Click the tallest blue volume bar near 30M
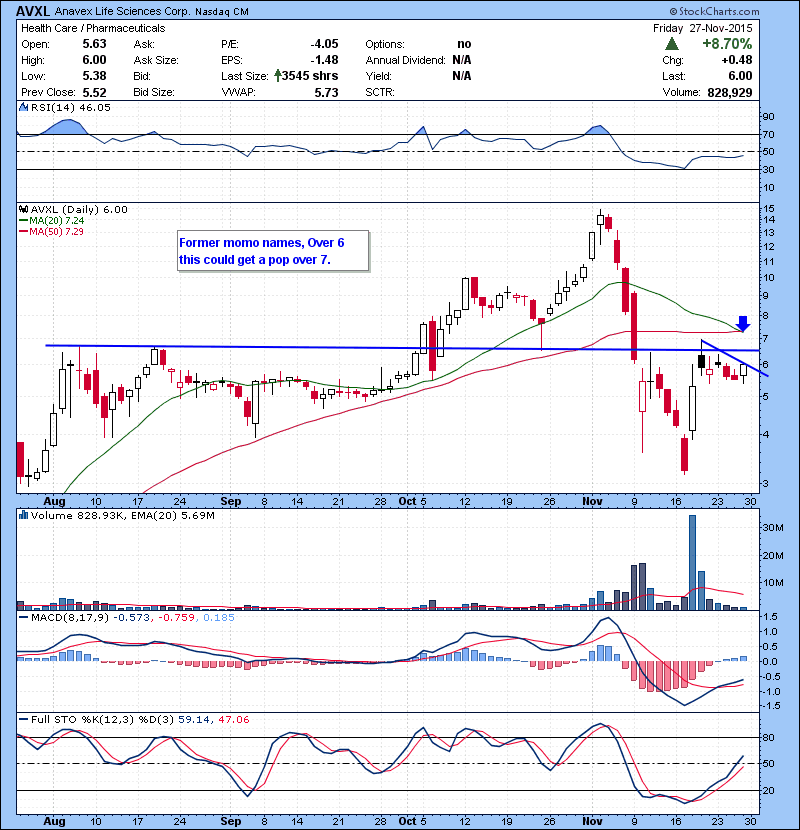The image size is (800, 830). 693,562
